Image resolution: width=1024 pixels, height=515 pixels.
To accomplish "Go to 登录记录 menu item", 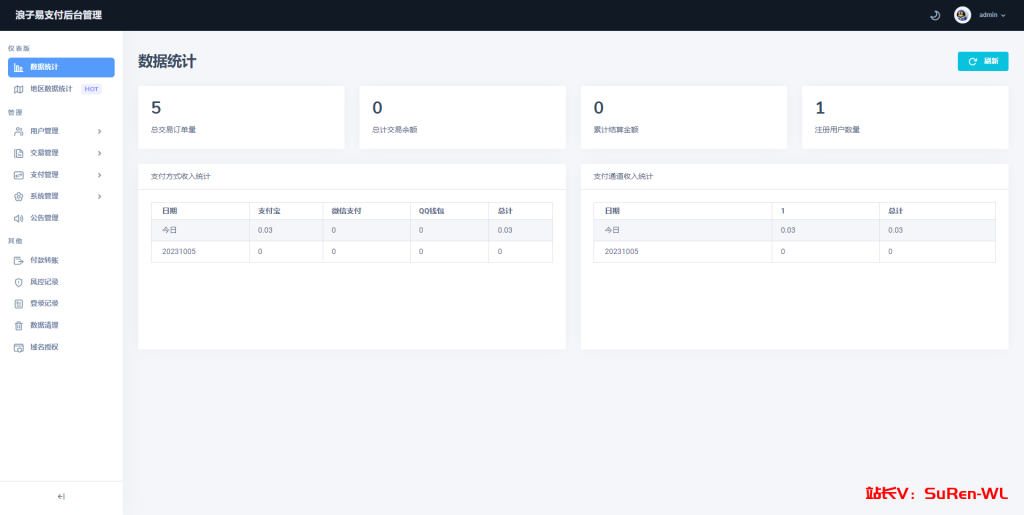I will click(61, 304).
